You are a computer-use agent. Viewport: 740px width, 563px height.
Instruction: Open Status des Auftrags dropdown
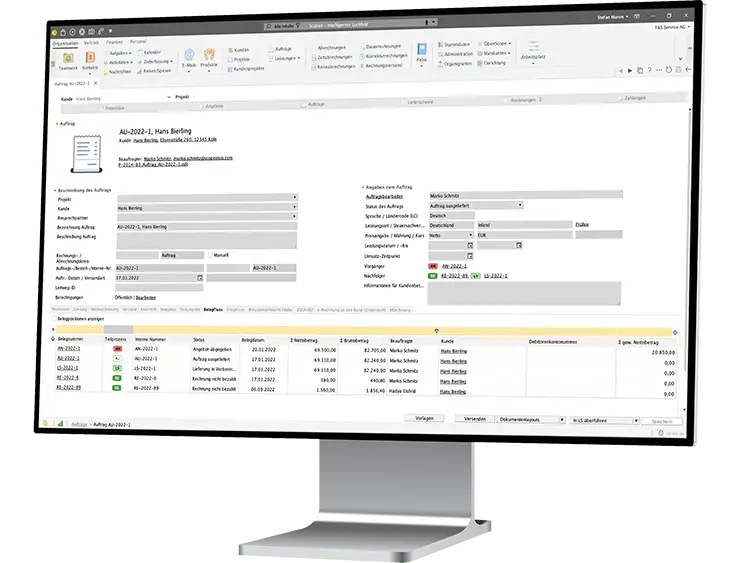(x=520, y=205)
